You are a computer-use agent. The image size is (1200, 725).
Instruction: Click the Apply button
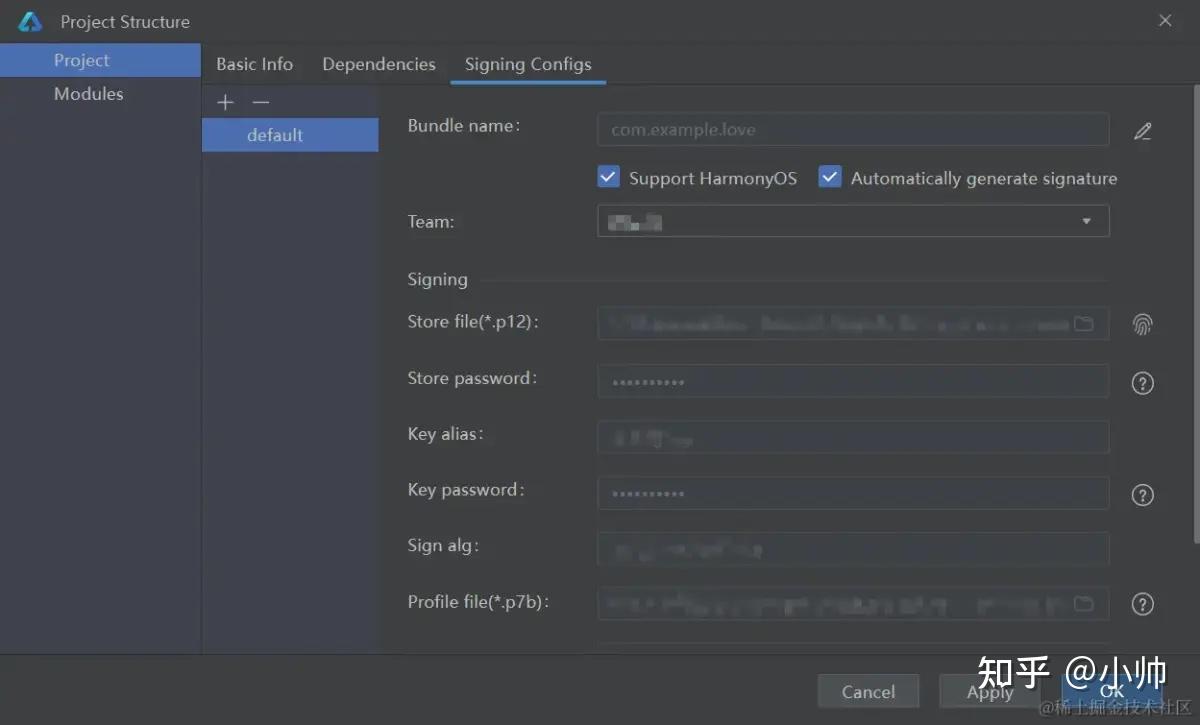(989, 691)
